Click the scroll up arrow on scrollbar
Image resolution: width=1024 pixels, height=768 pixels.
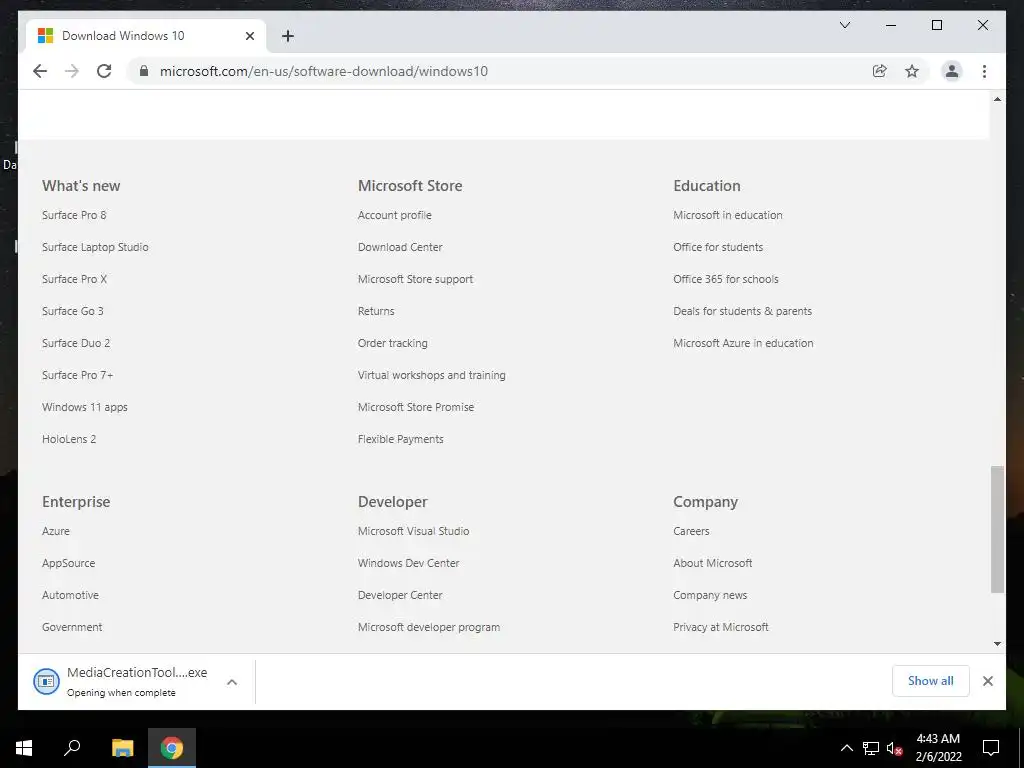[997, 99]
